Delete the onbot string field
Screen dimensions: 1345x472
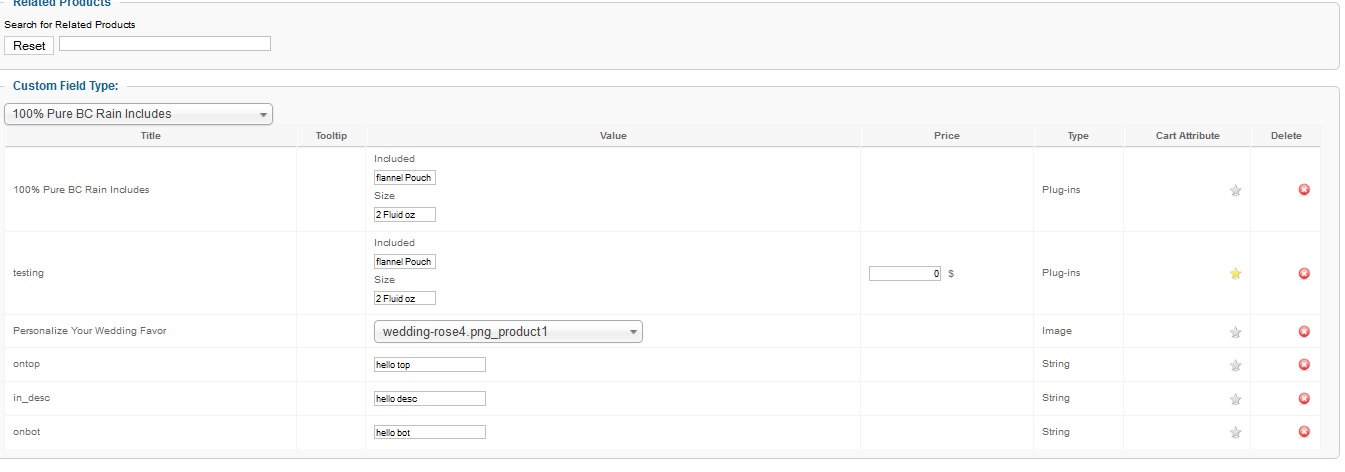point(1304,432)
